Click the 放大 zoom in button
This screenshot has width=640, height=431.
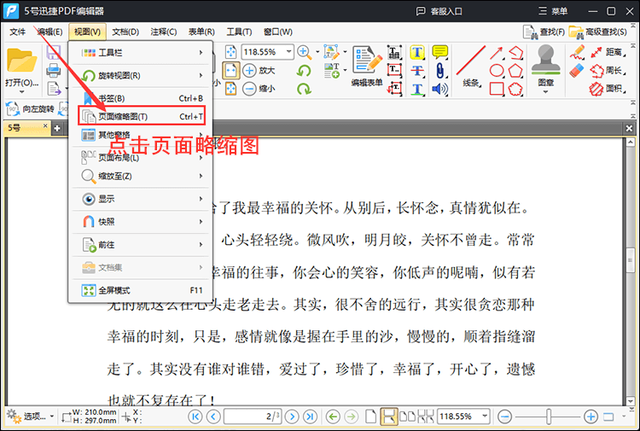pyautogui.click(x=259, y=71)
